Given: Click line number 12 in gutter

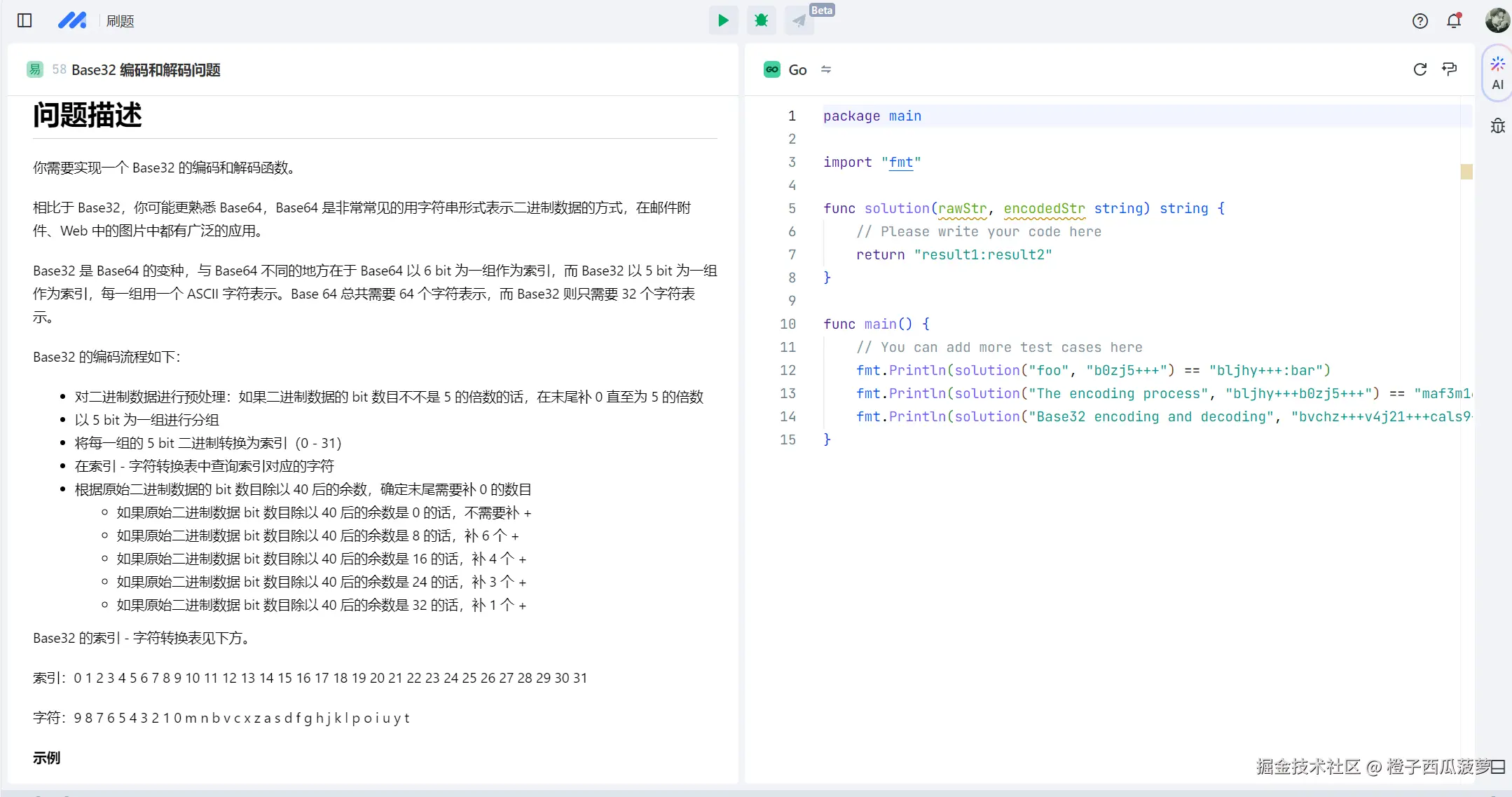Looking at the screenshot, I should 788,370.
